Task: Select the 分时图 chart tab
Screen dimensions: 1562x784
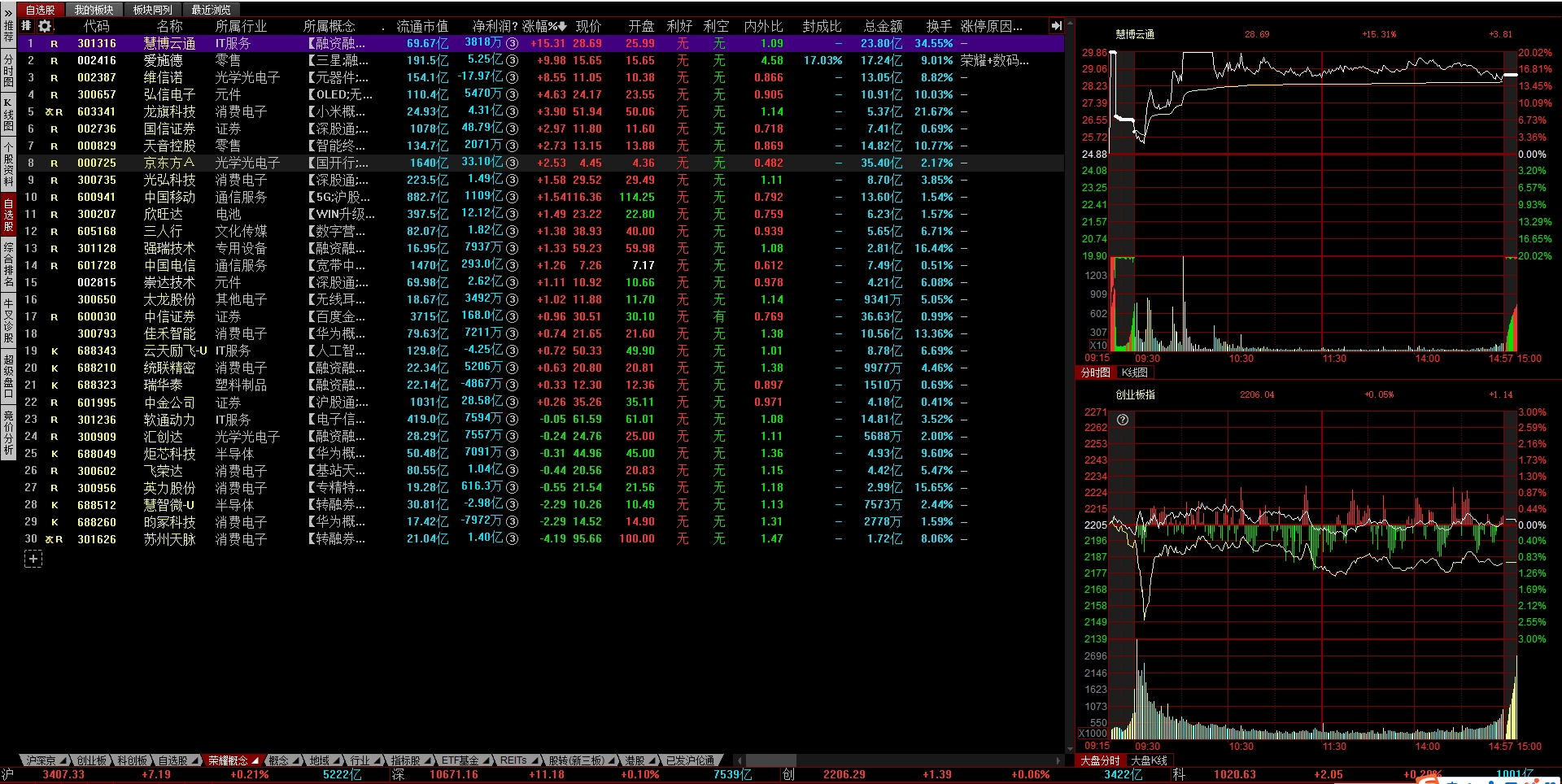Action: click(1095, 372)
